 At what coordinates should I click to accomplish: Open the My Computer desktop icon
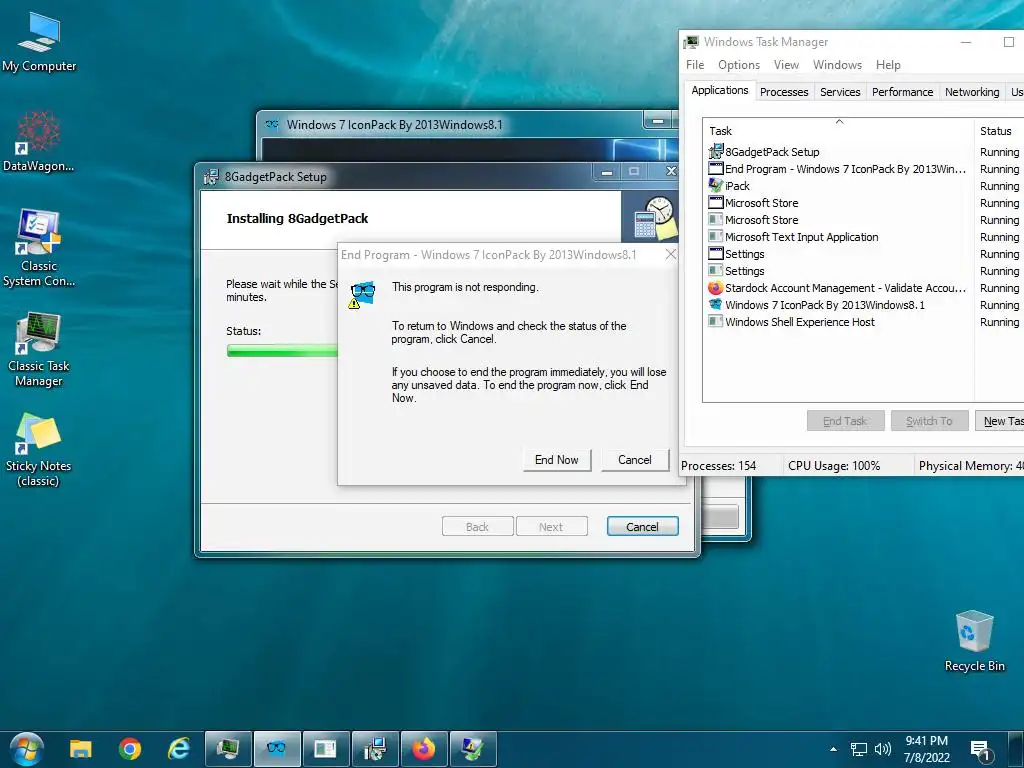pyautogui.click(x=39, y=42)
